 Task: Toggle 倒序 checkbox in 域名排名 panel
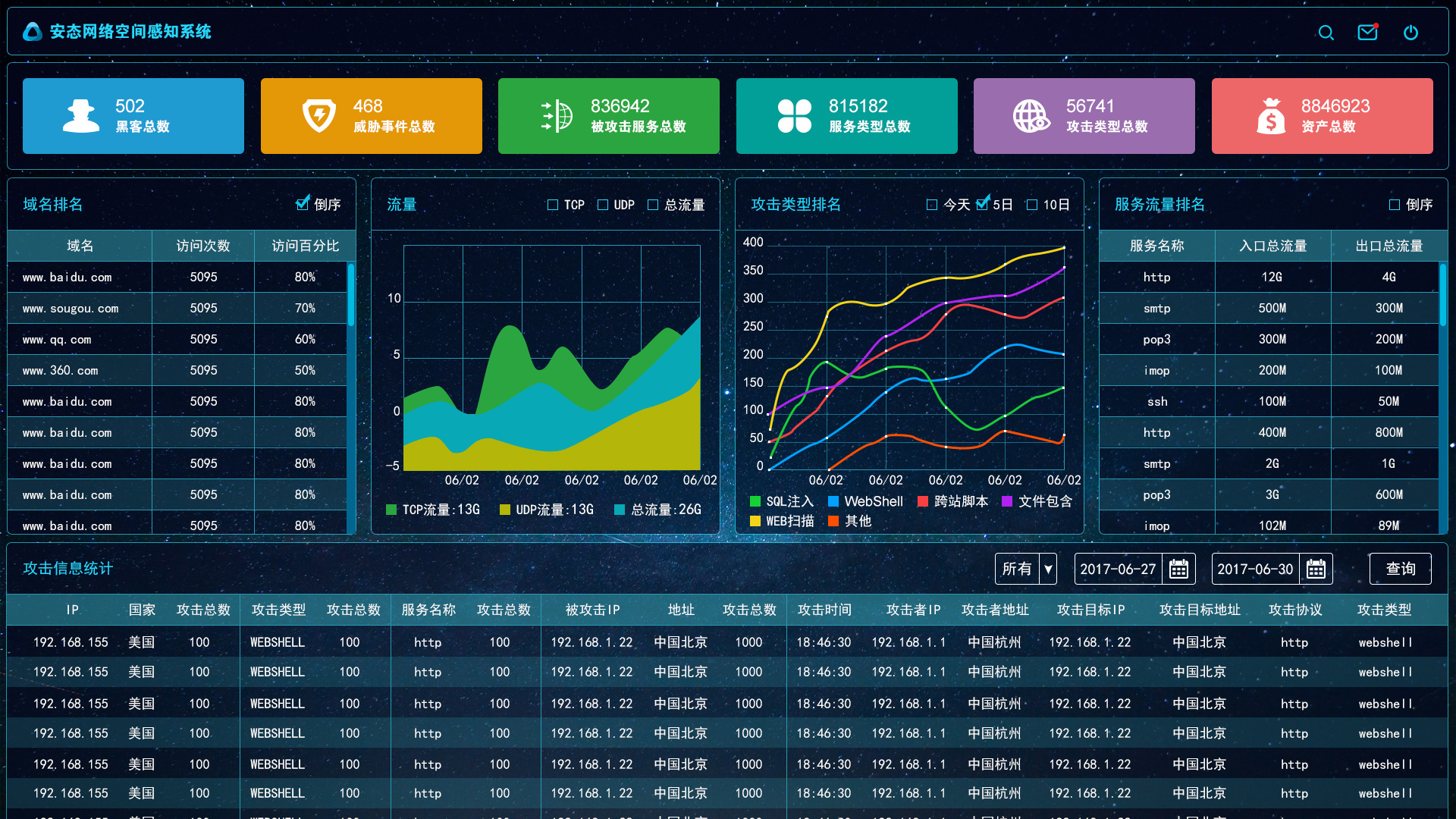(x=303, y=203)
